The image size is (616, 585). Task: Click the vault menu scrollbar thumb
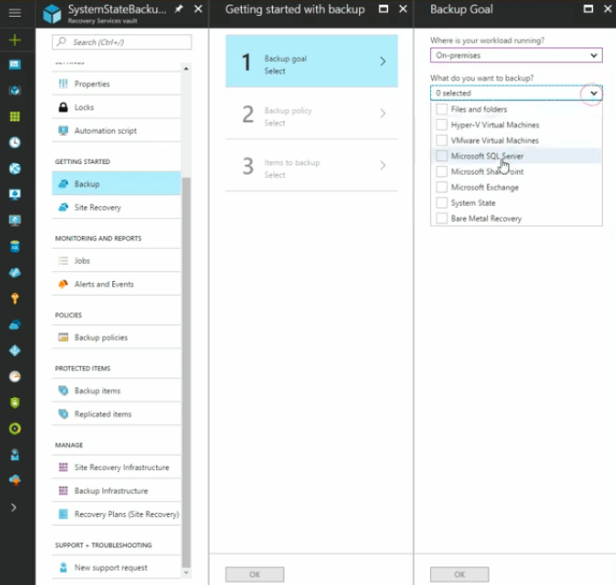tap(186, 371)
